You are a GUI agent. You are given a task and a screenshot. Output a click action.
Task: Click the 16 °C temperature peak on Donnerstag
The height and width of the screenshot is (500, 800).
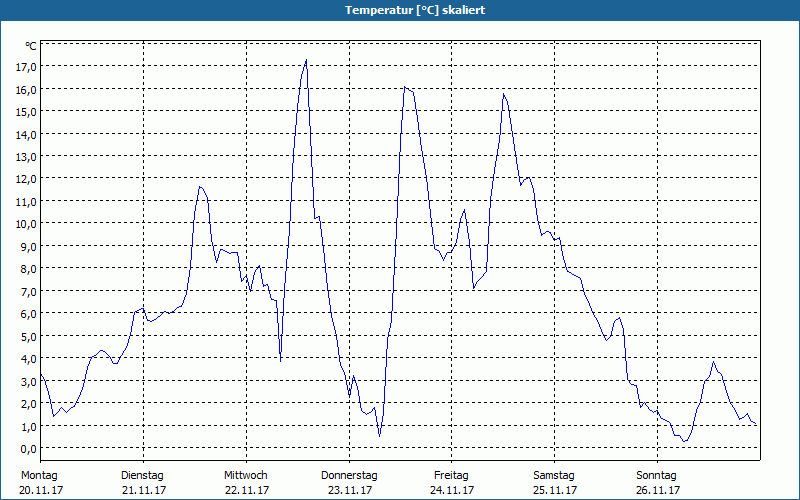[405, 87]
